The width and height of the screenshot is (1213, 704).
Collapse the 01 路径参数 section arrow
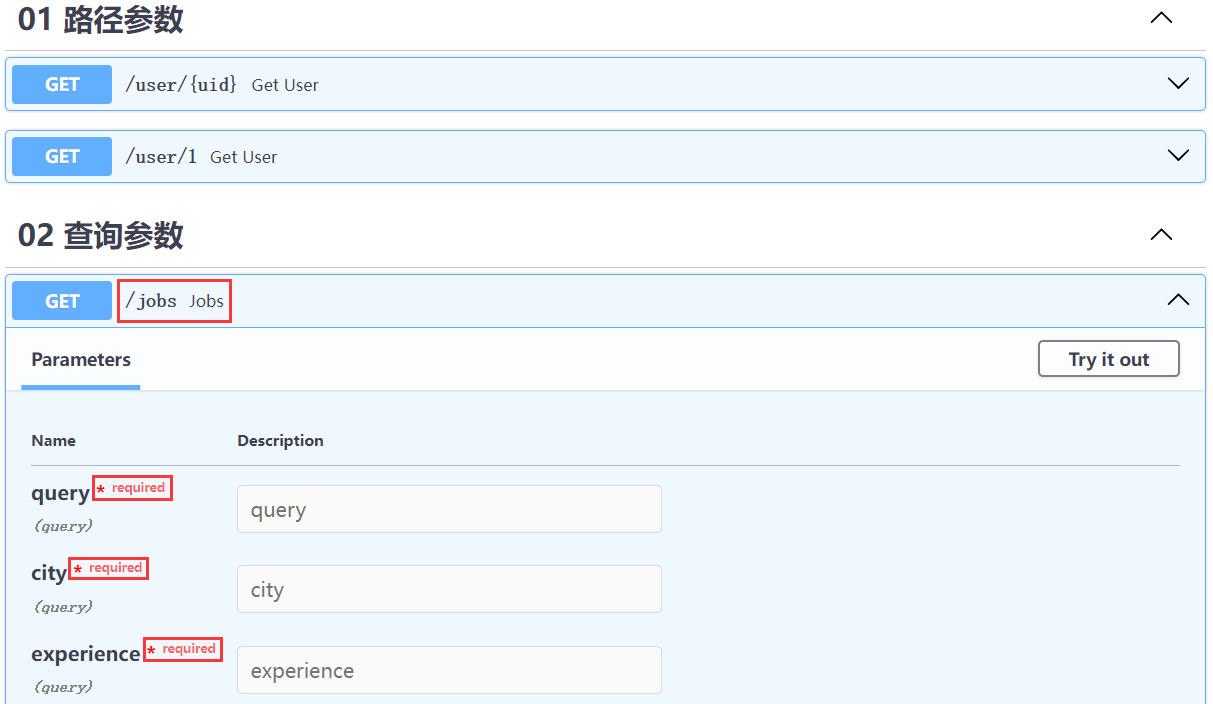coord(1160,18)
